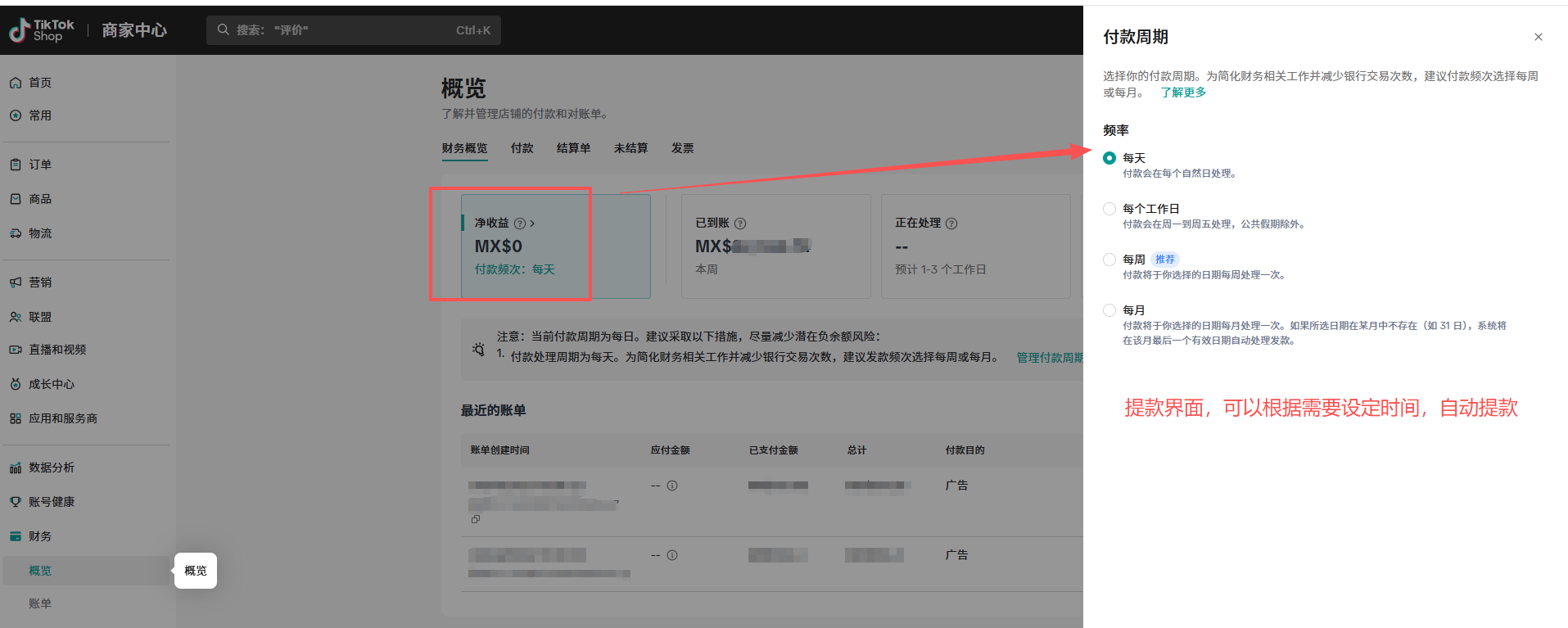The width and height of the screenshot is (1568, 628).
Task: Open the 订单 orders icon
Action: click(x=16, y=165)
